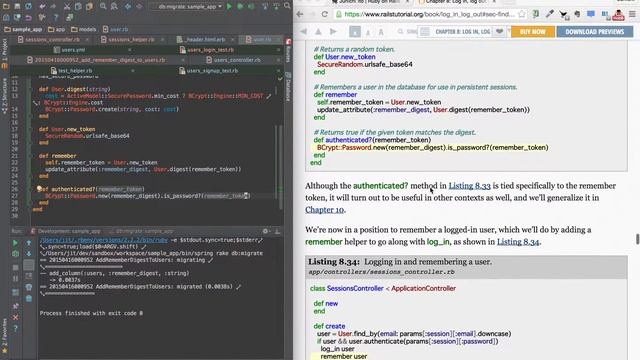The image size is (640, 360).
Task: Click the eyedropper extension icon in Chrome
Action: 550,14
